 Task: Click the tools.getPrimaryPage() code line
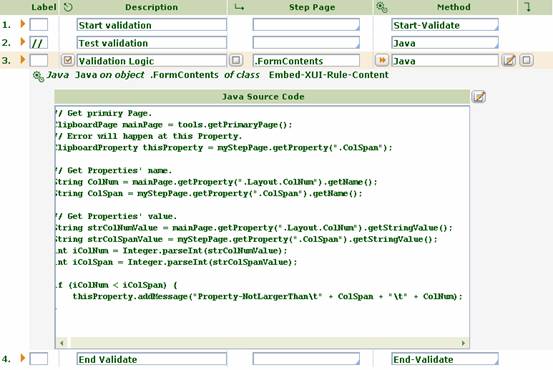[x=174, y=125]
